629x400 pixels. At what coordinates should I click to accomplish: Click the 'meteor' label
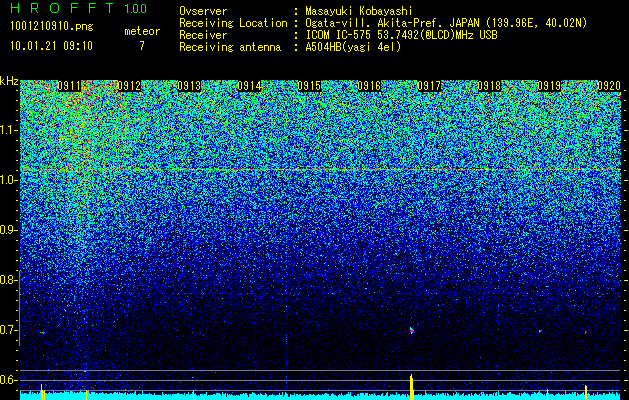(x=142, y=31)
